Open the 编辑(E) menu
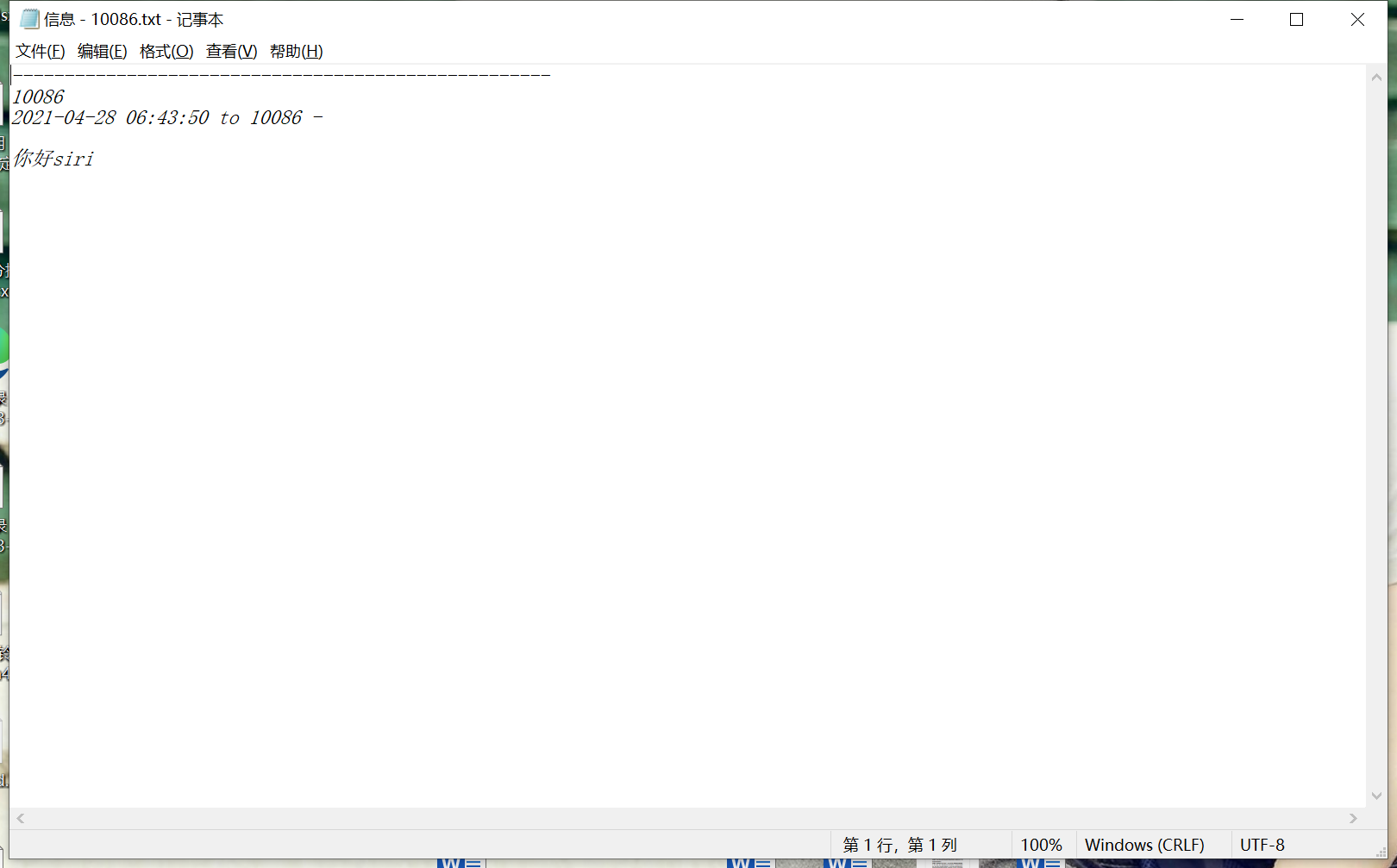The height and width of the screenshot is (868, 1397). (x=103, y=52)
